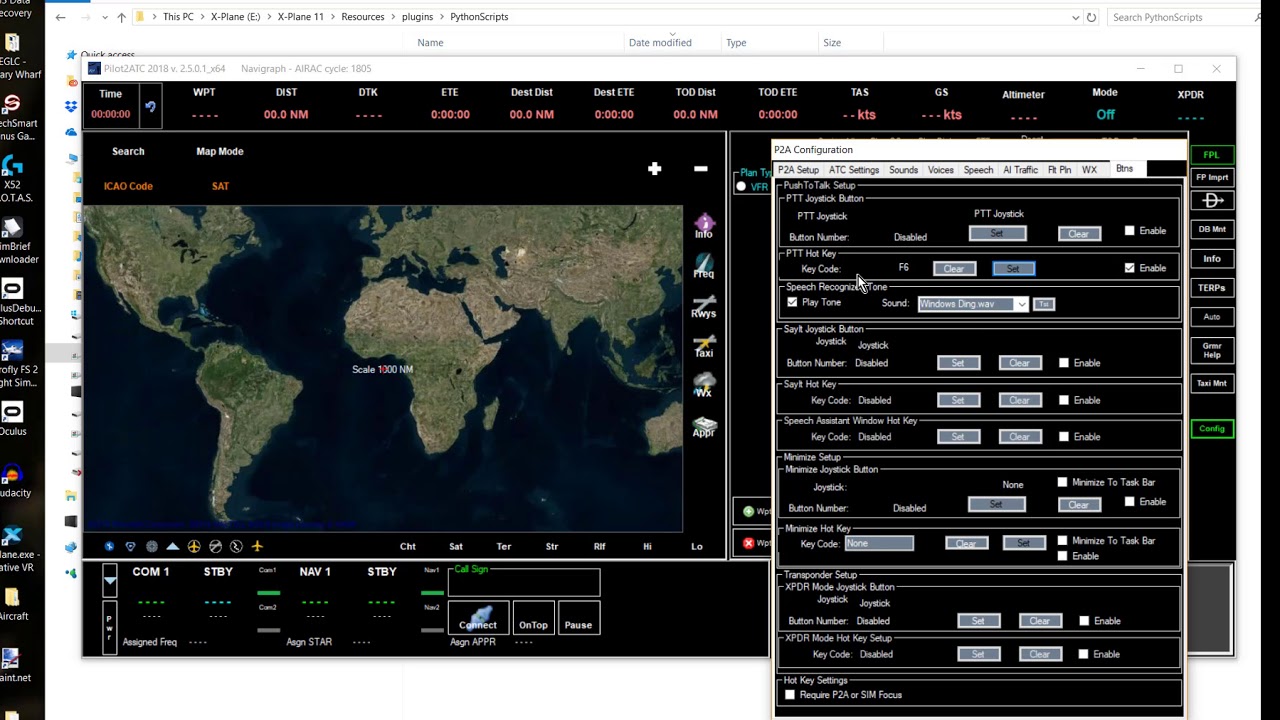Expand the chevron after Resources breadcrumb
This screenshot has width=1280, height=720.
tap(393, 17)
